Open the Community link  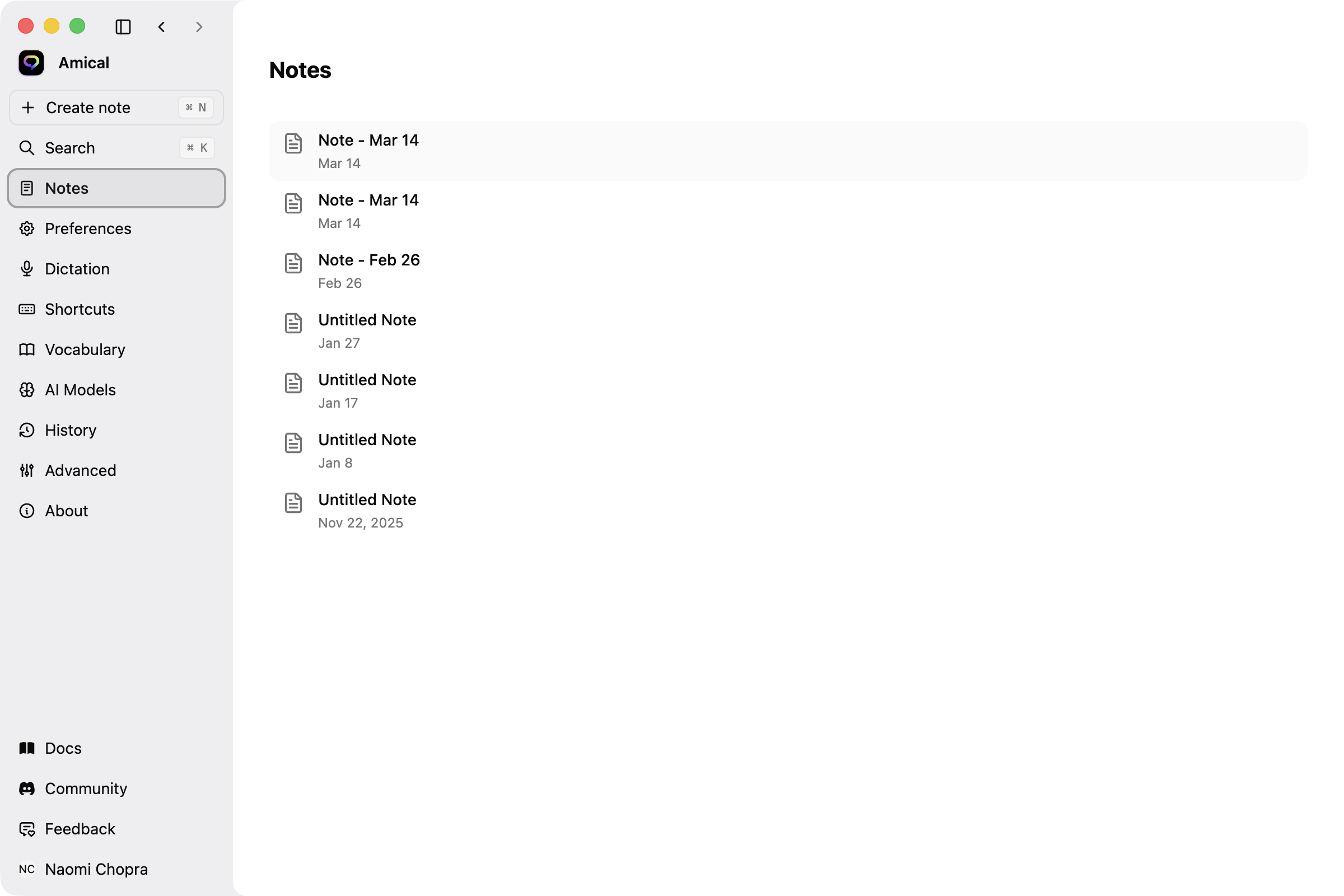[x=86, y=788]
